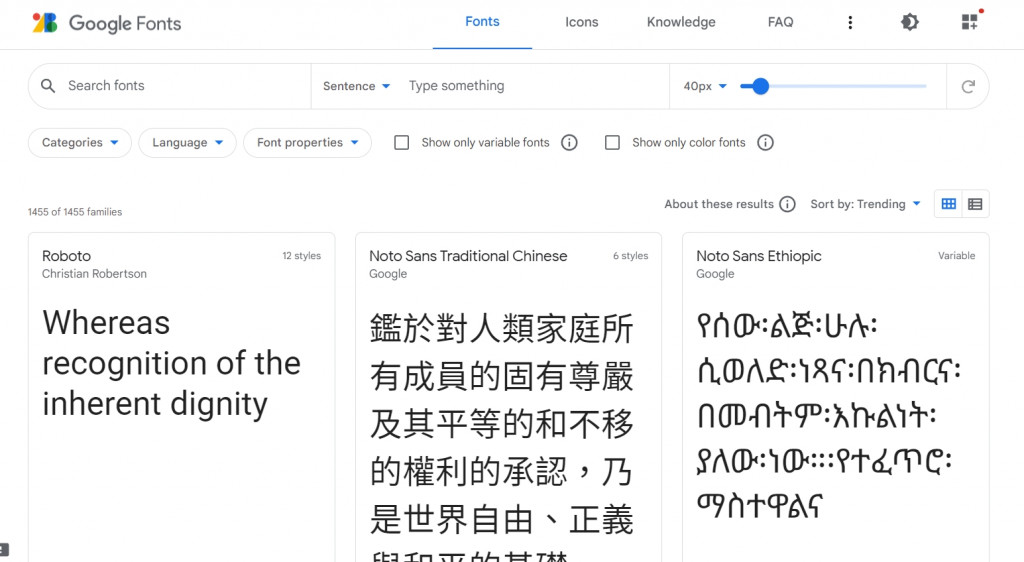Screen dimensions: 1024x562
Task: Switch to grid view
Action: pyautogui.click(x=948, y=204)
